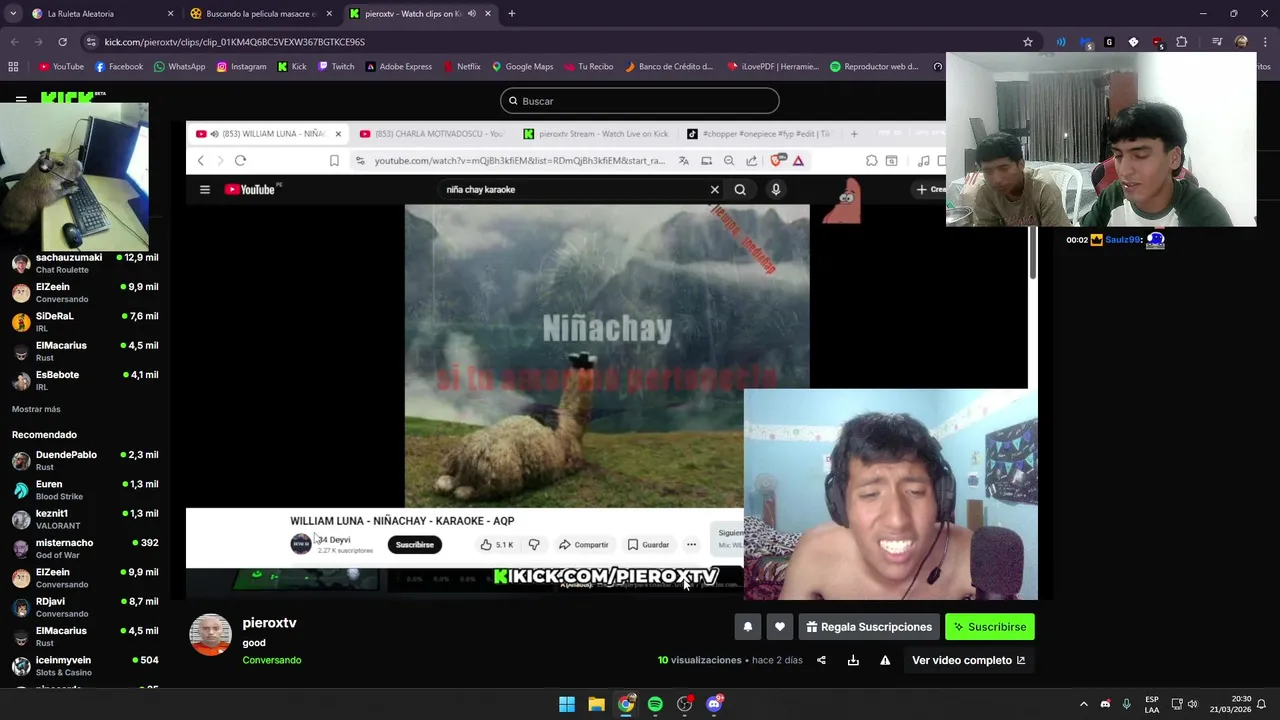Open the Conversando category link
Image resolution: width=1280 pixels, height=720 pixels.
coord(271,660)
